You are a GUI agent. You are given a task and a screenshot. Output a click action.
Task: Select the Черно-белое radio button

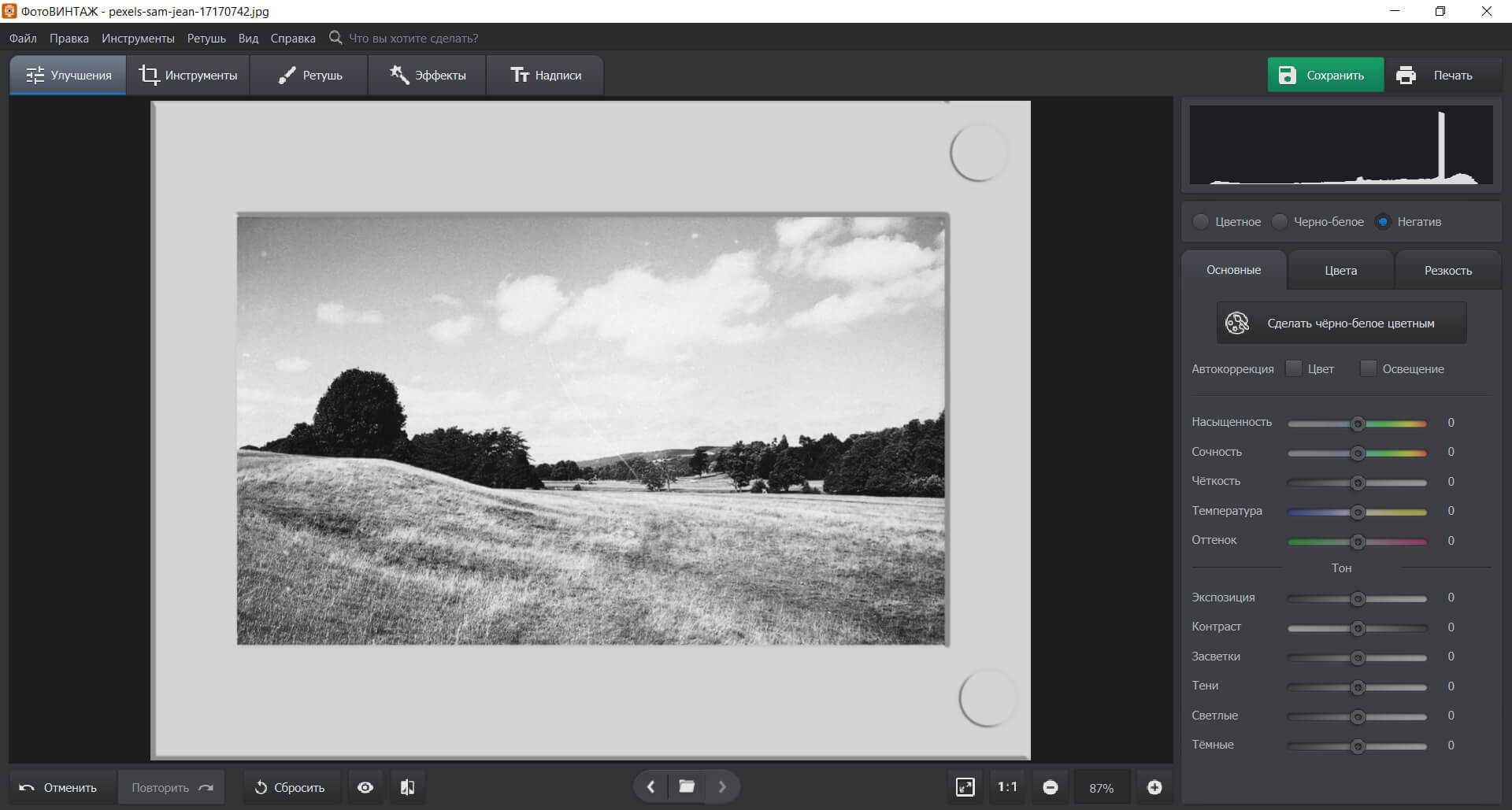tap(1280, 222)
